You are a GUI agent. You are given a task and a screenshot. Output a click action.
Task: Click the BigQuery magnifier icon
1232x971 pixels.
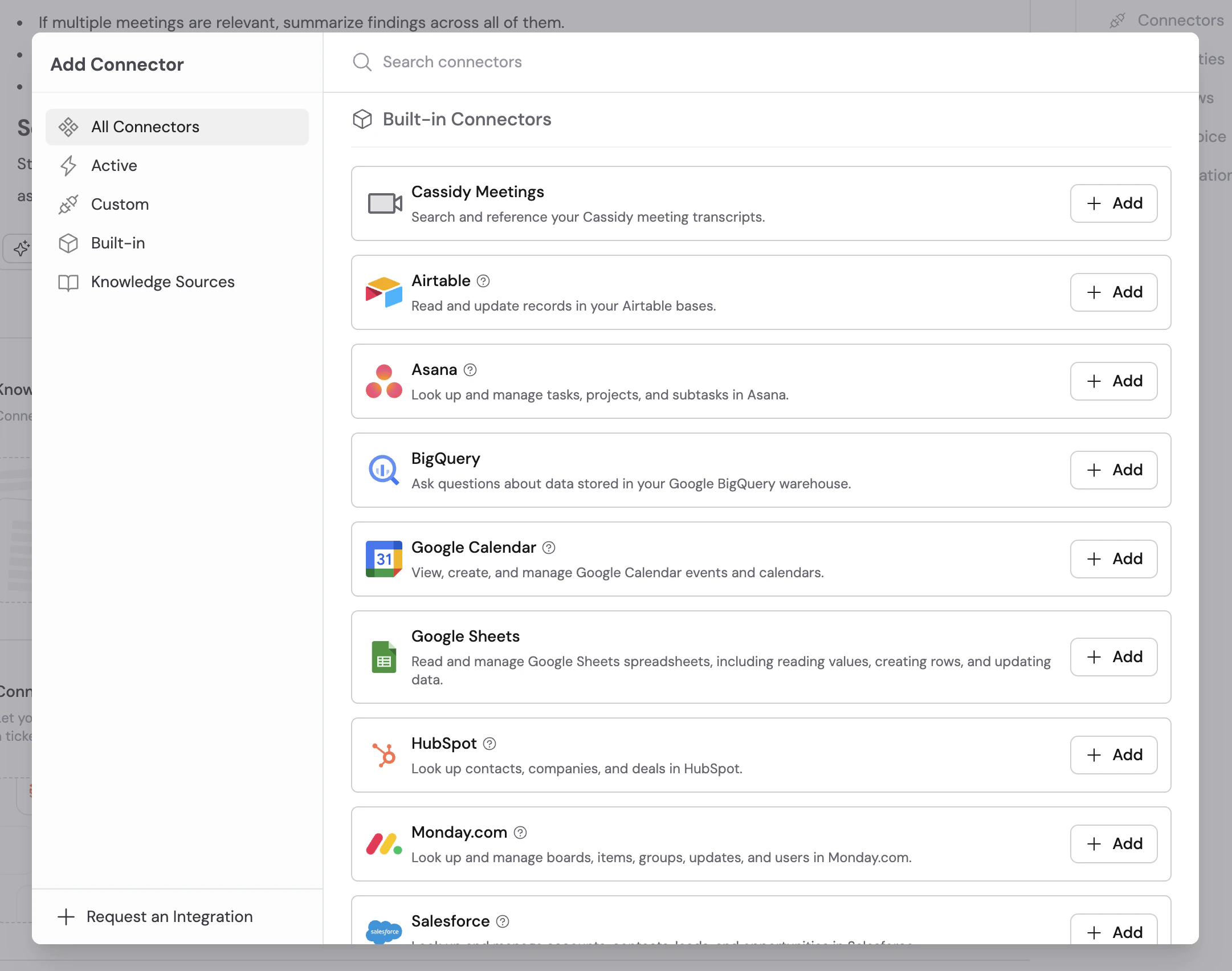(x=384, y=470)
